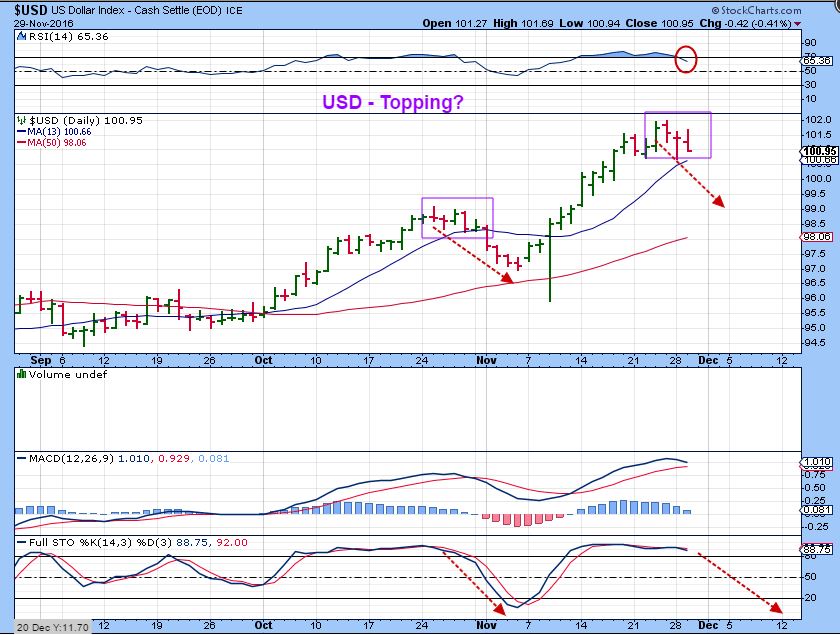The height and width of the screenshot is (635, 840).
Task: Click the MA(50) 98.06 legend entry
Action: click(56, 143)
